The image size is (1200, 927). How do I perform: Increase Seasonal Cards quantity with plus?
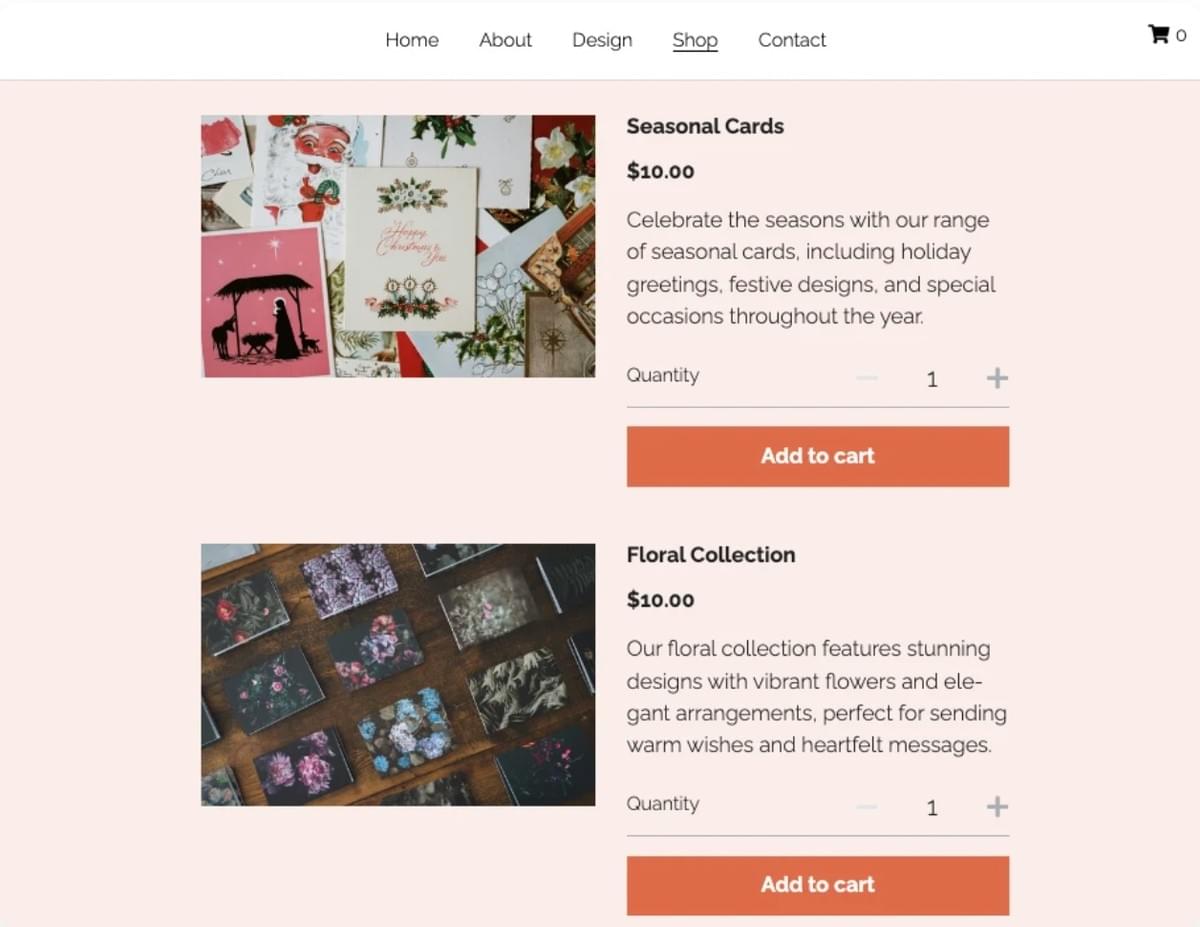click(x=997, y=378)
